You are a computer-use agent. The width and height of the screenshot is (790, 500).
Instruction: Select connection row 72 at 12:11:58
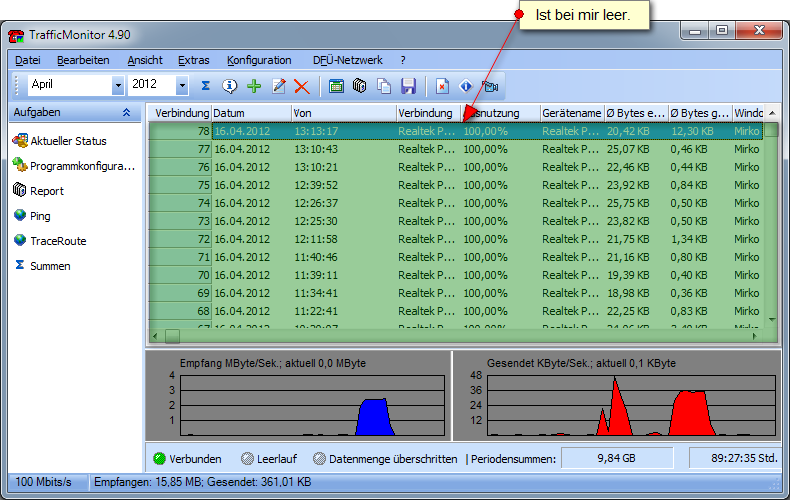(x=456, y=239)
